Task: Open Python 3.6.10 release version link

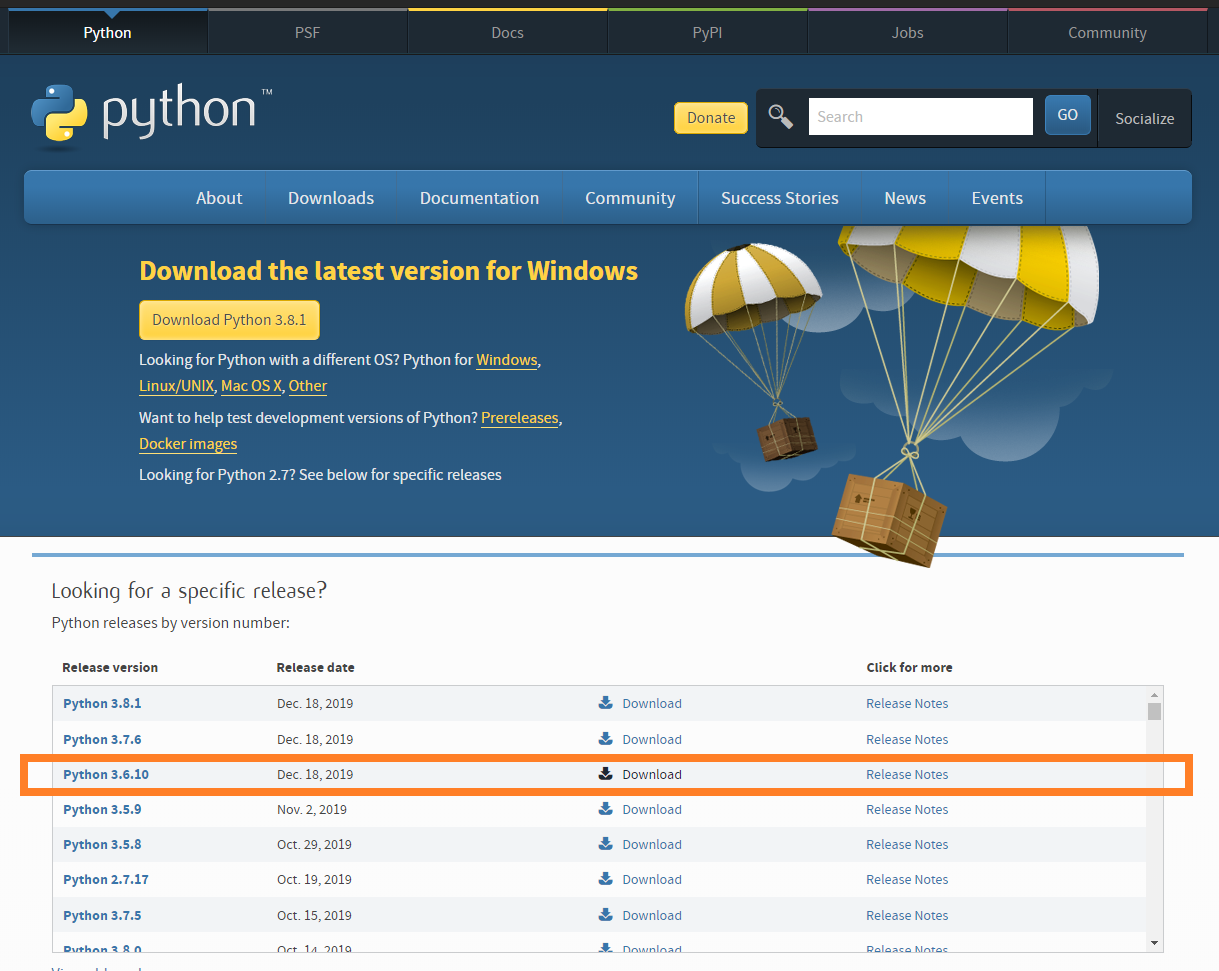Action: (x=106, y=774)
